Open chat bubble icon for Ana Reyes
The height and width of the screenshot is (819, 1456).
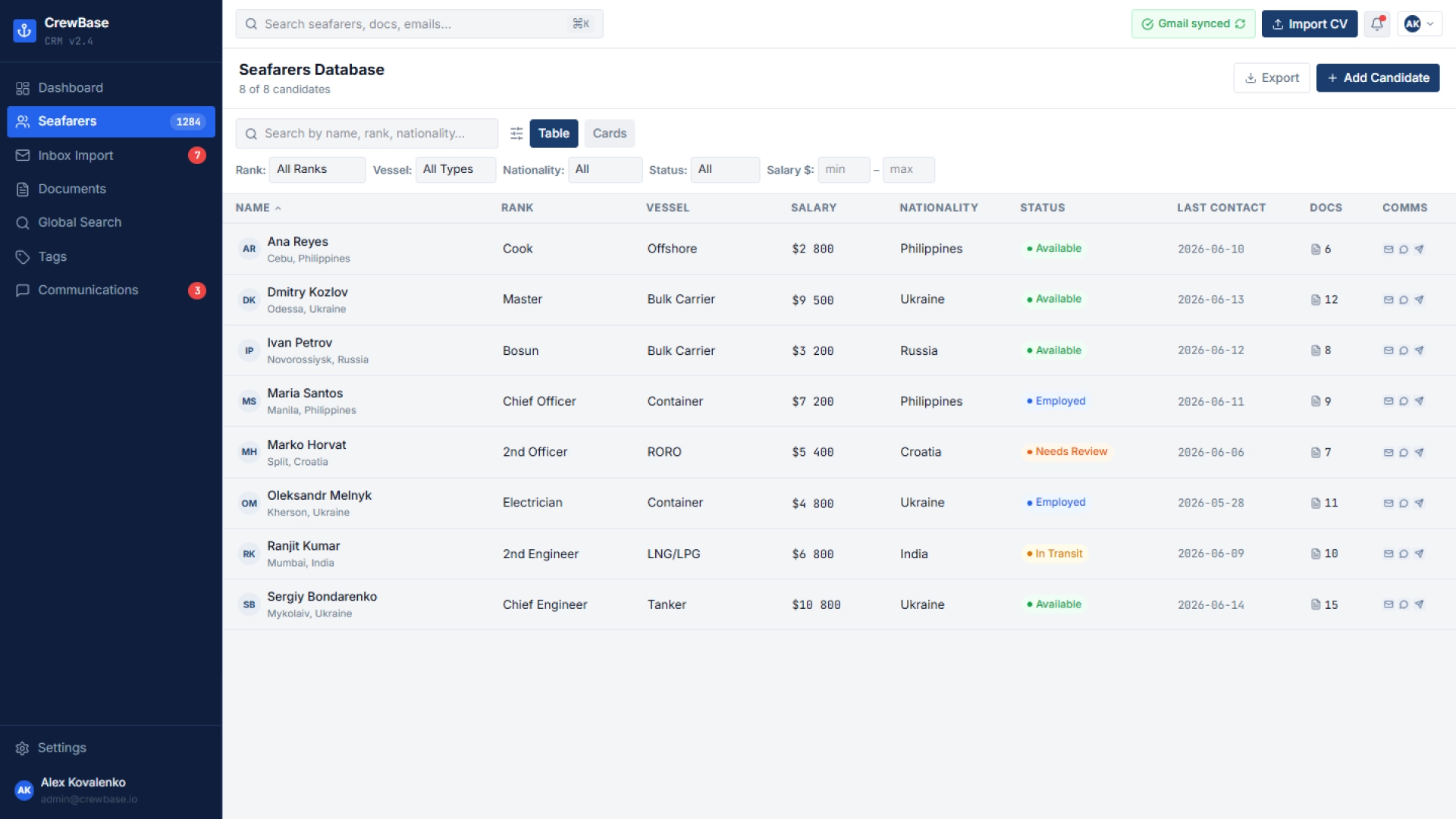pos(1404,249)
